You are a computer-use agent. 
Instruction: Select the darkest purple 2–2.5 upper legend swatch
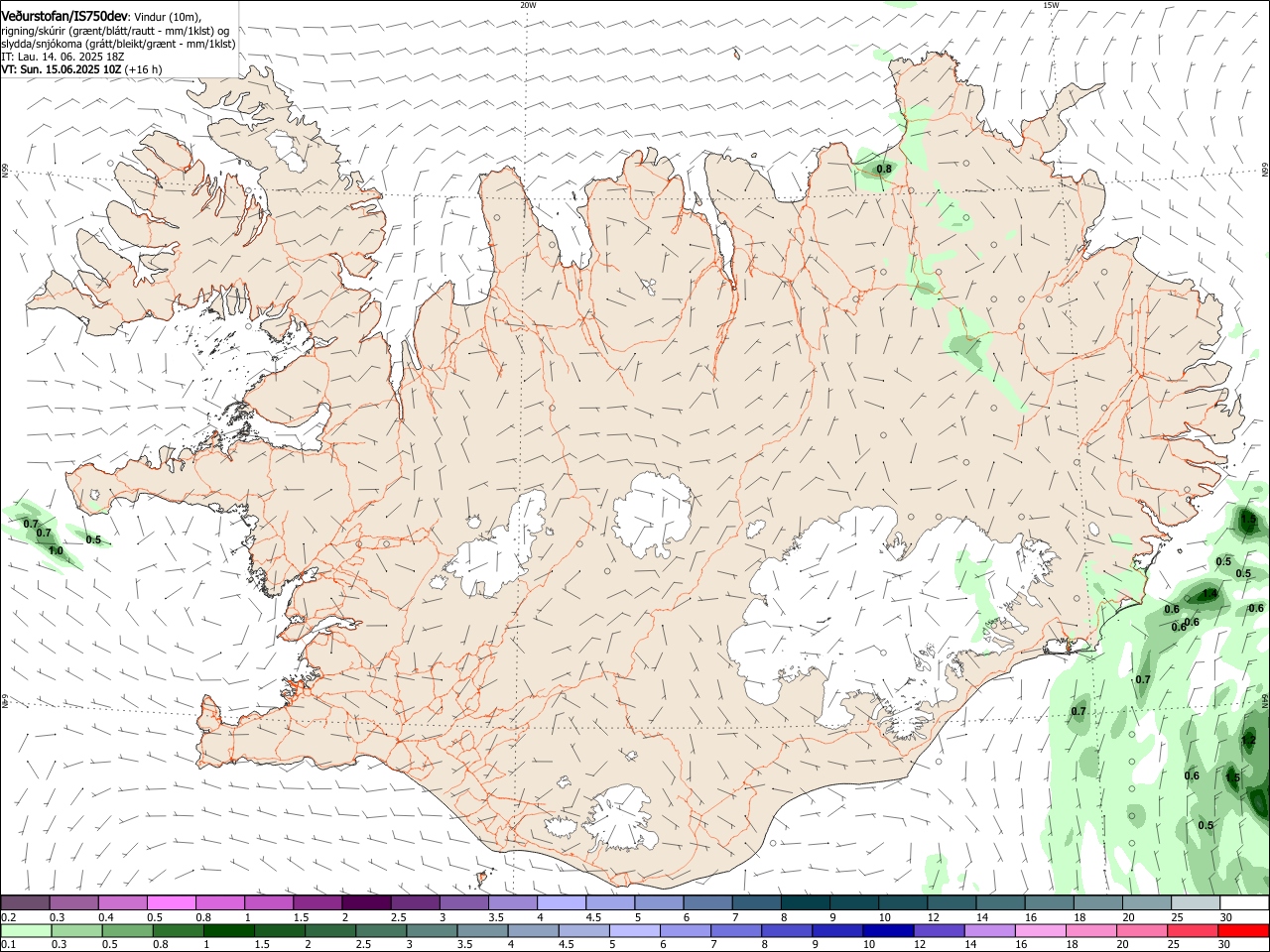click(365, 903)
